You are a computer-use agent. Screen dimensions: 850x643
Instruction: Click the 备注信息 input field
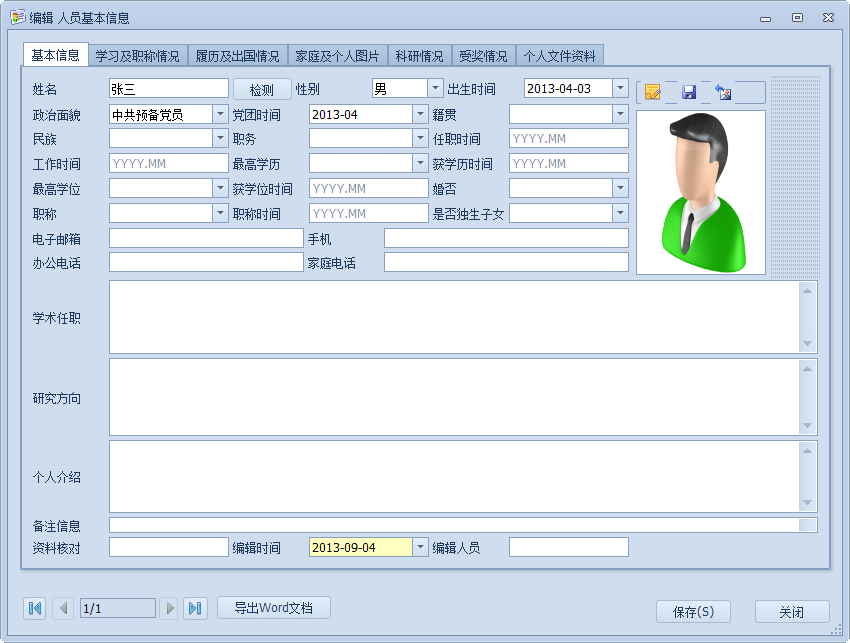pos(454,525)
